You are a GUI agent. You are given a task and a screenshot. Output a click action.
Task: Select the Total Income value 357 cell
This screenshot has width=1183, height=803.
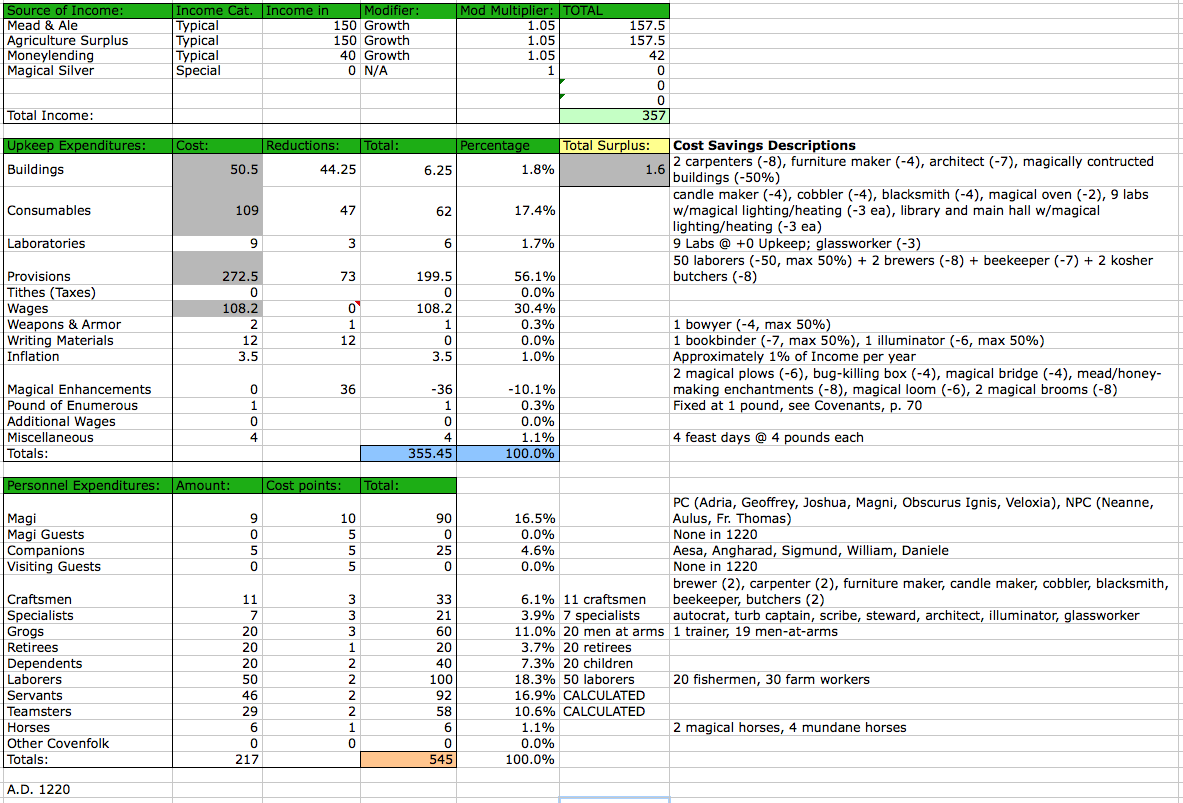614,116
